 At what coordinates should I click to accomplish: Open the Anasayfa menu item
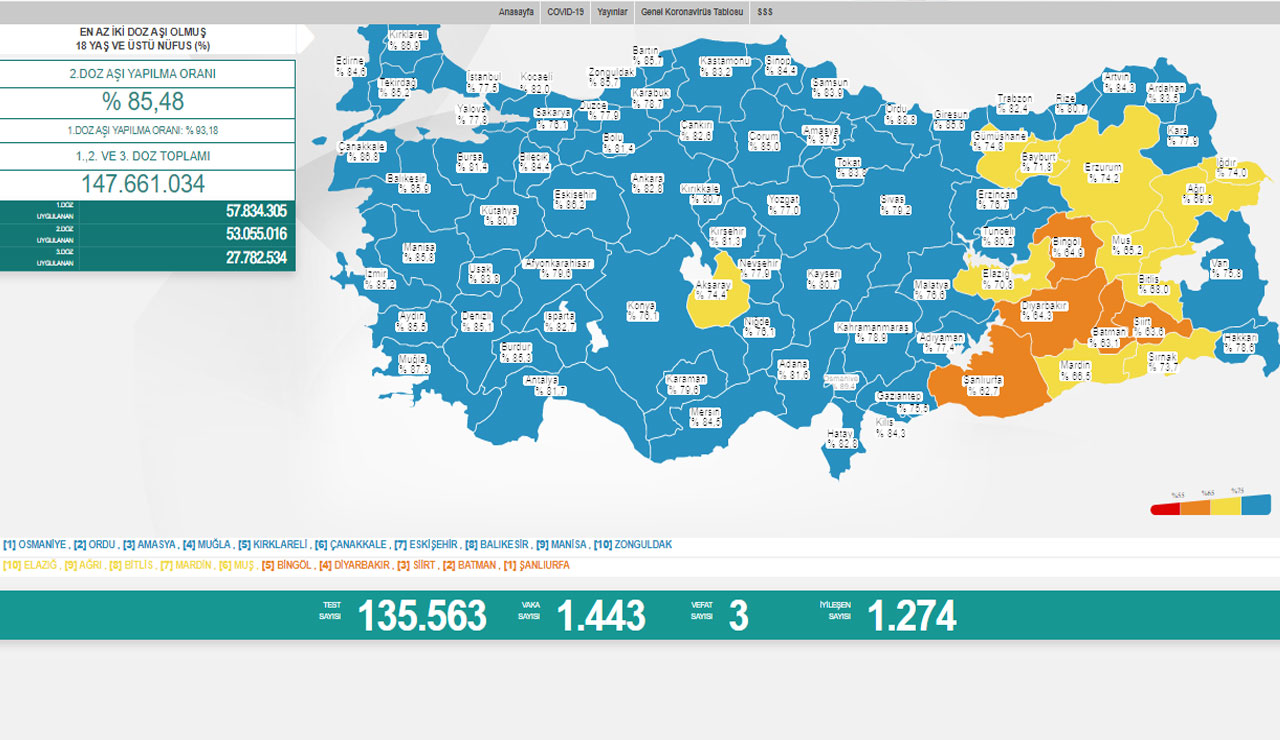coord(516,12)
